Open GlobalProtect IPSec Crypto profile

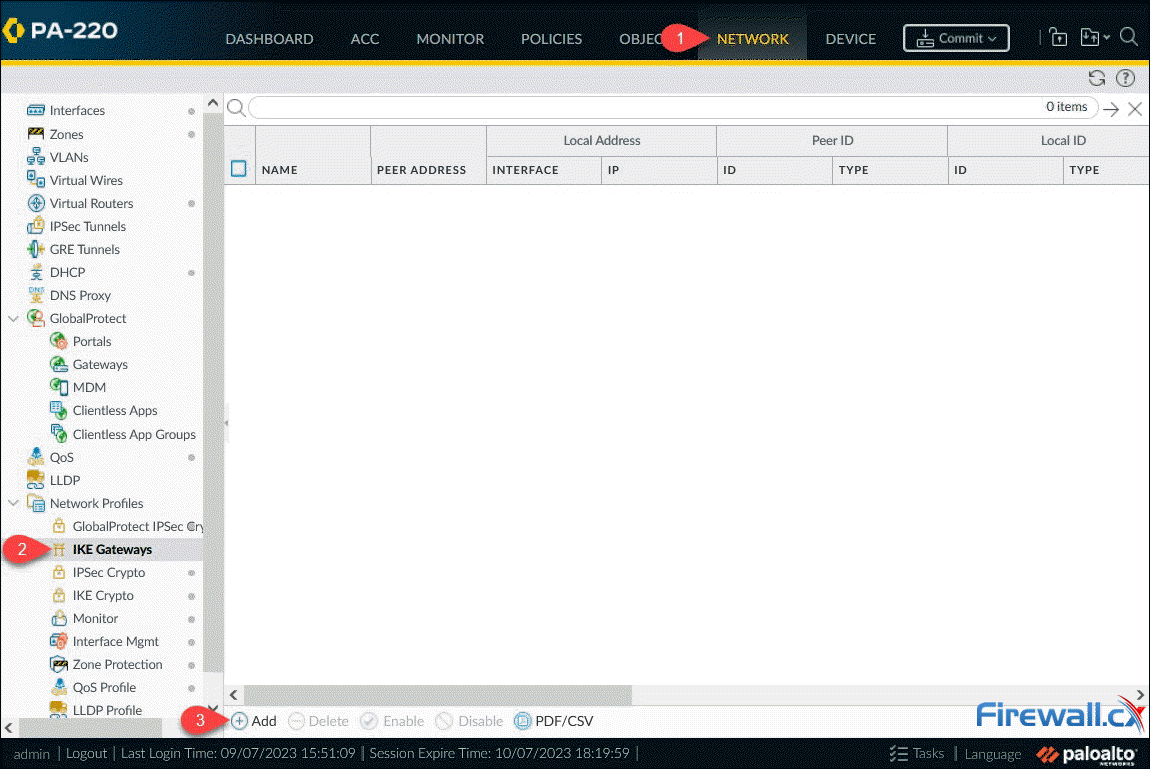pyautogui.click(x=137, y=526)
